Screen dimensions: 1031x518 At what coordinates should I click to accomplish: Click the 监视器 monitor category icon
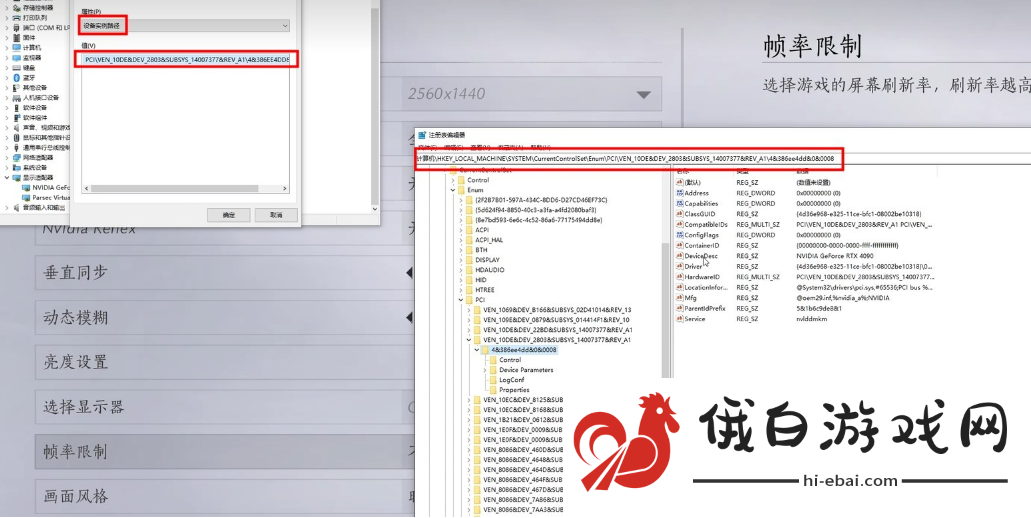17,58
